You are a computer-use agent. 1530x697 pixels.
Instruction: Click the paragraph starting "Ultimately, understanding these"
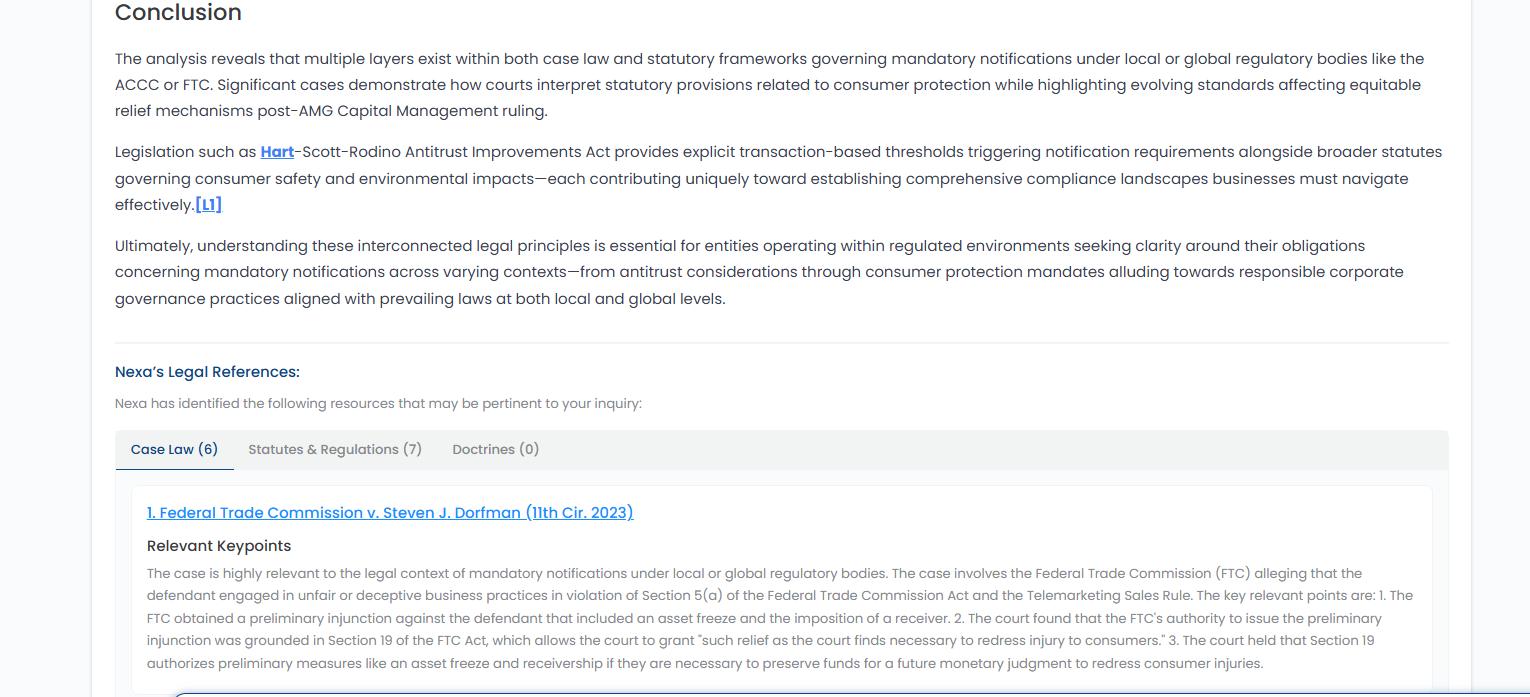(x=759, y=272)
